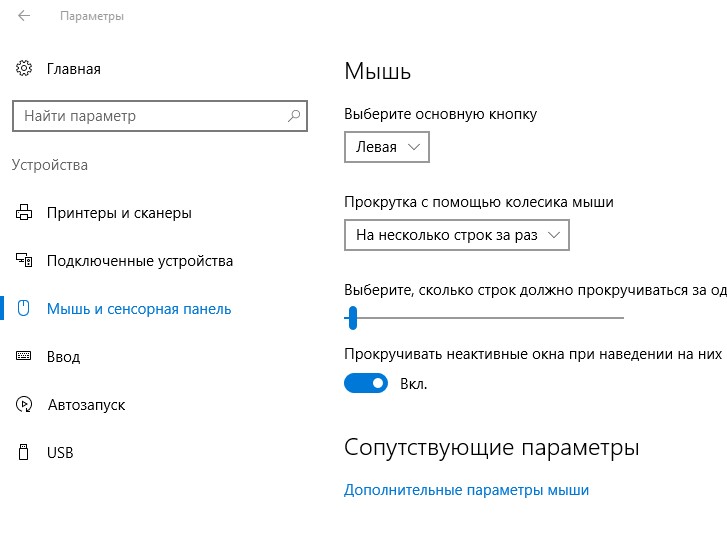This screenshot has height=558, width=727.
Task: Go to "Автозапуск" settings page
Action: (x=86, y=405)
